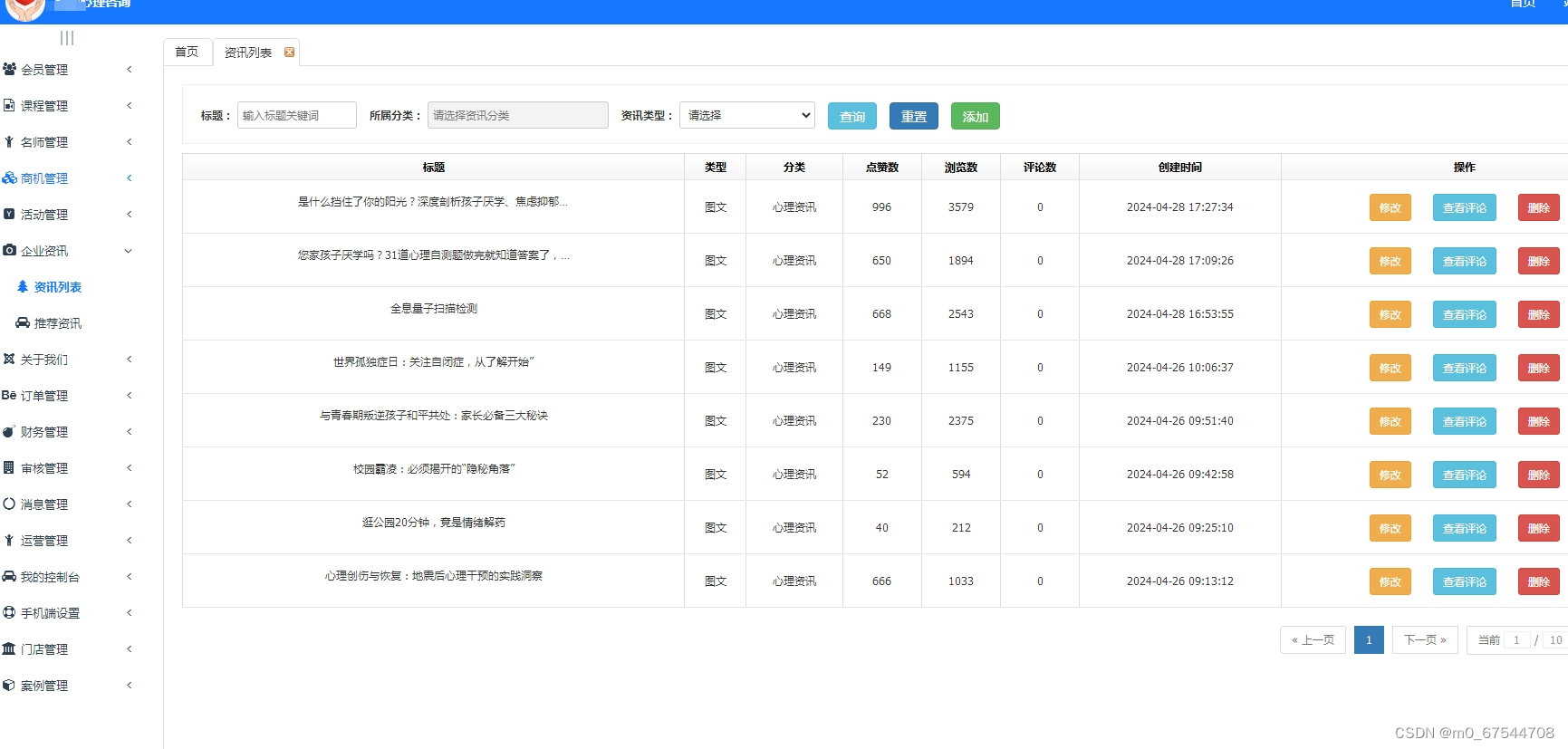This screenshot has width=1568, height=749.
Task: Open the 资讯类型 dropdown
Action: click(x=747, y=115)
